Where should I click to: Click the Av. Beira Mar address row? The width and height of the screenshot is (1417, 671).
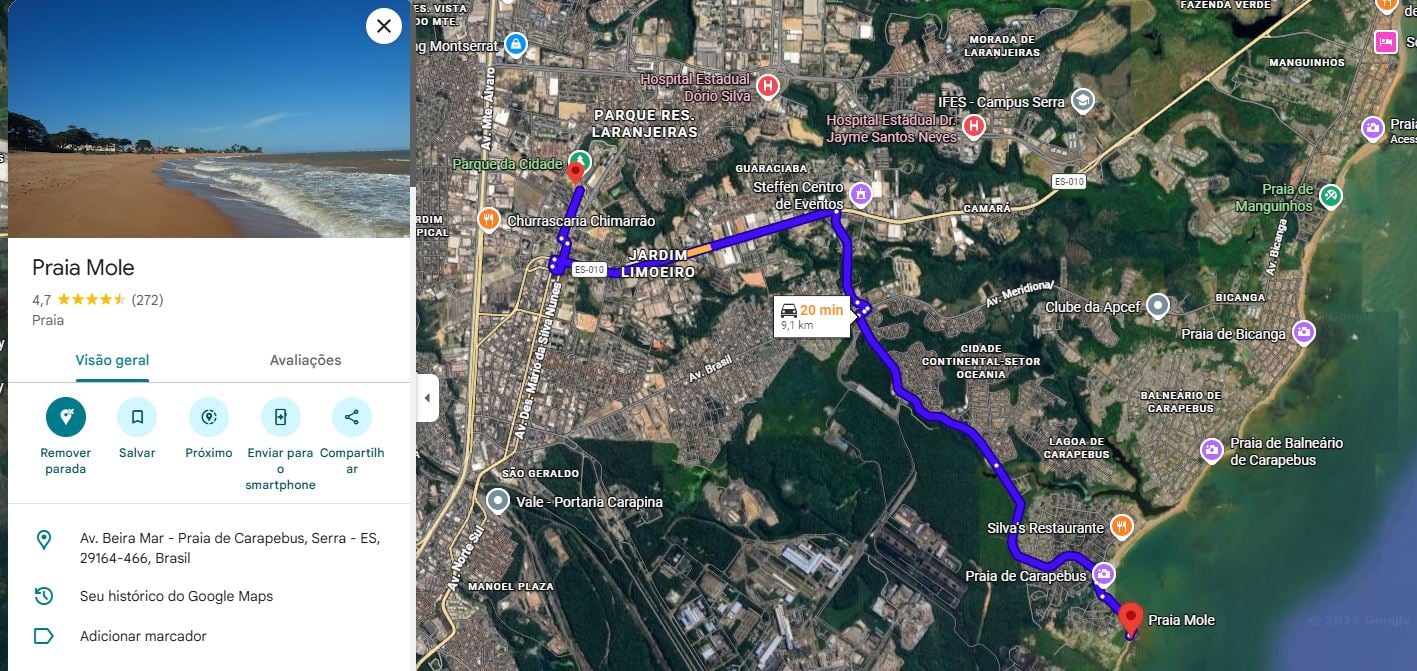(209, 548)
